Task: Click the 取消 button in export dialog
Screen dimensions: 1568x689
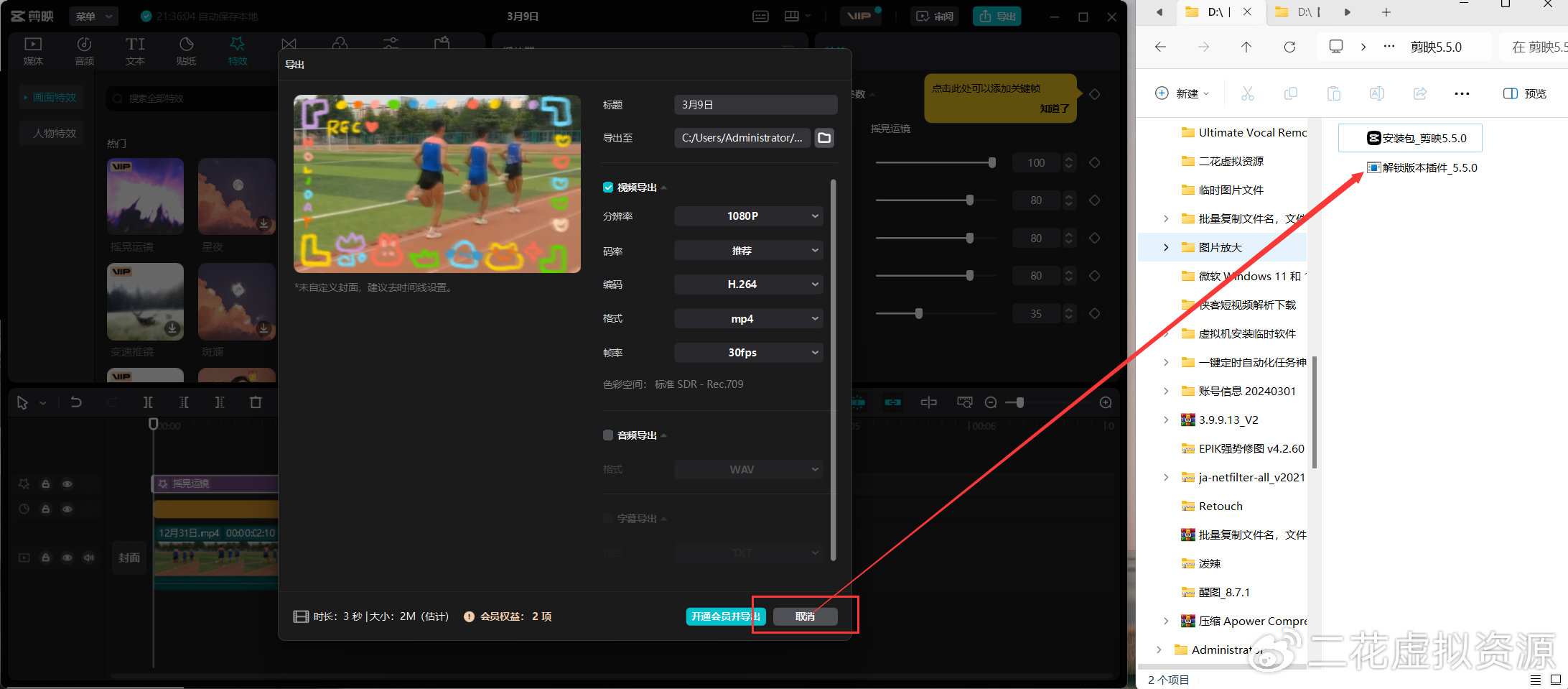Action: pos(805,616)
